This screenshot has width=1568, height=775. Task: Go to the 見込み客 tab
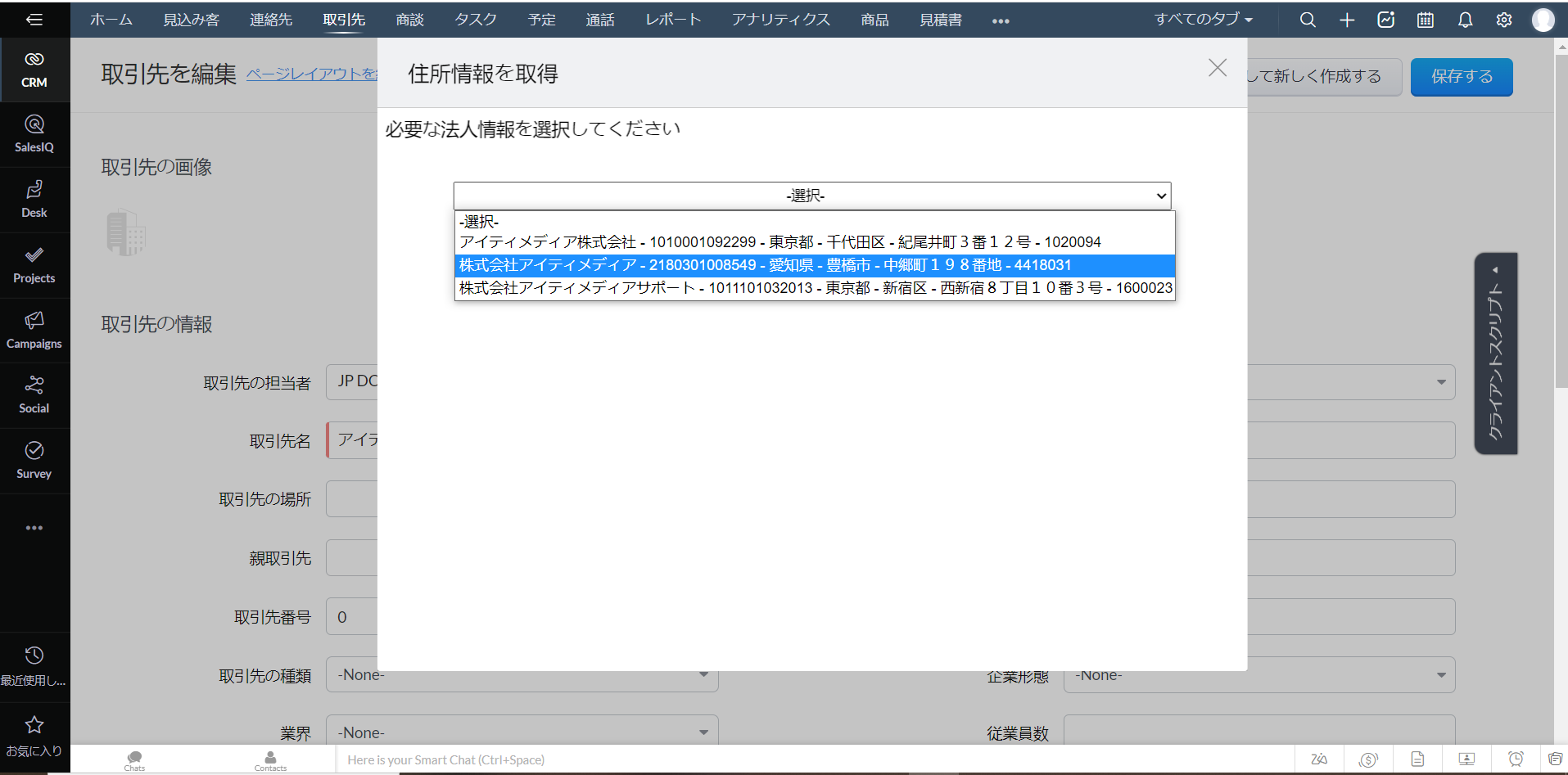tap(191, 20)
